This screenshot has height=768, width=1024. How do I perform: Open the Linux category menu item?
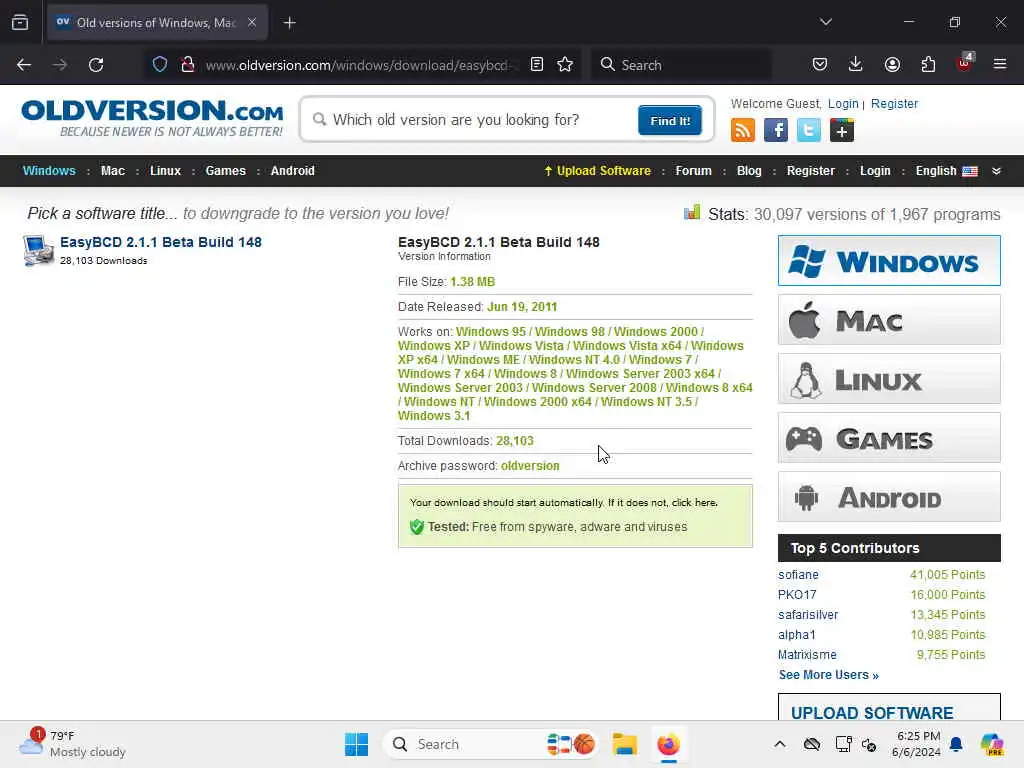(x=165, y=170)
